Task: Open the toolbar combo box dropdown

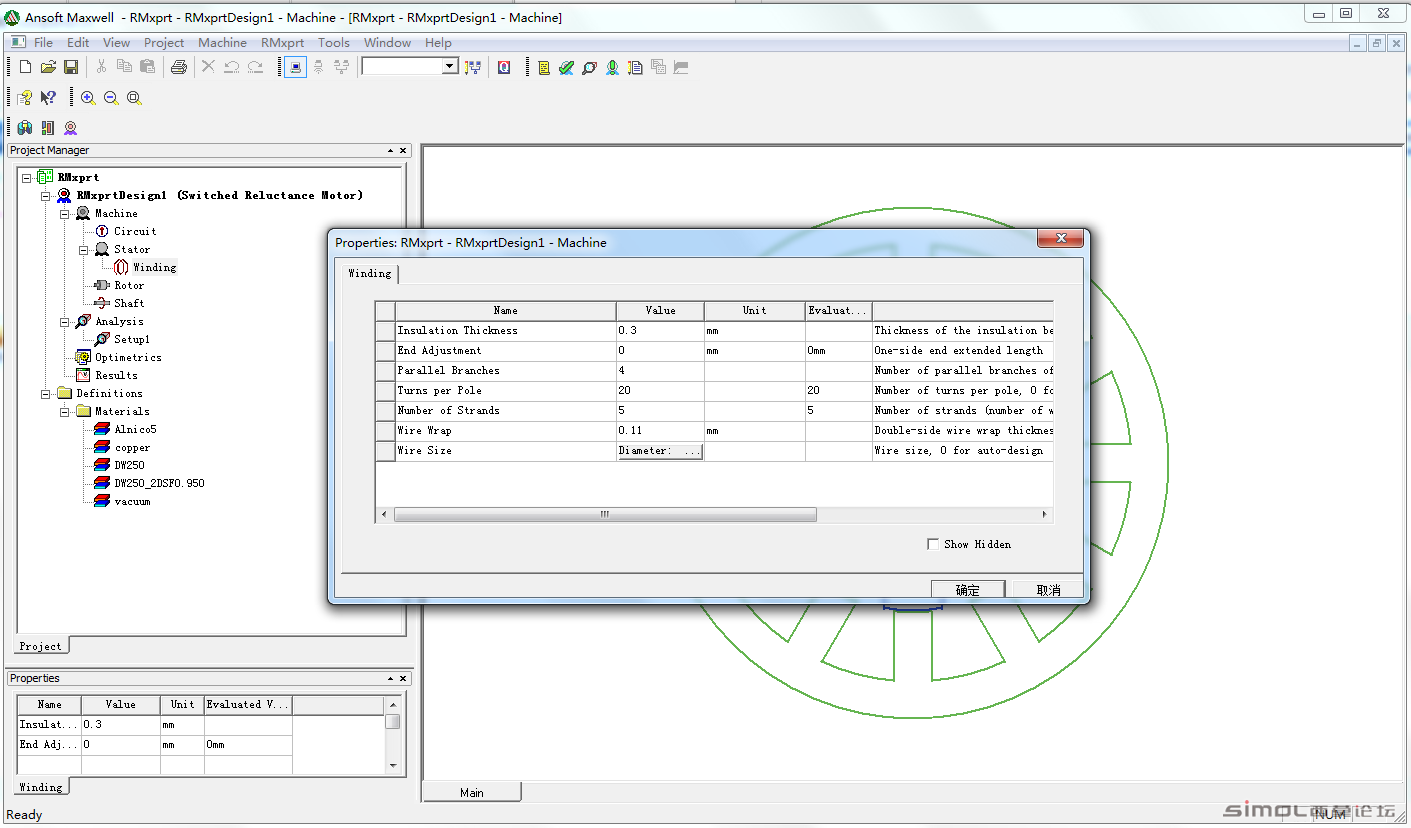Action: click(449, 66)
